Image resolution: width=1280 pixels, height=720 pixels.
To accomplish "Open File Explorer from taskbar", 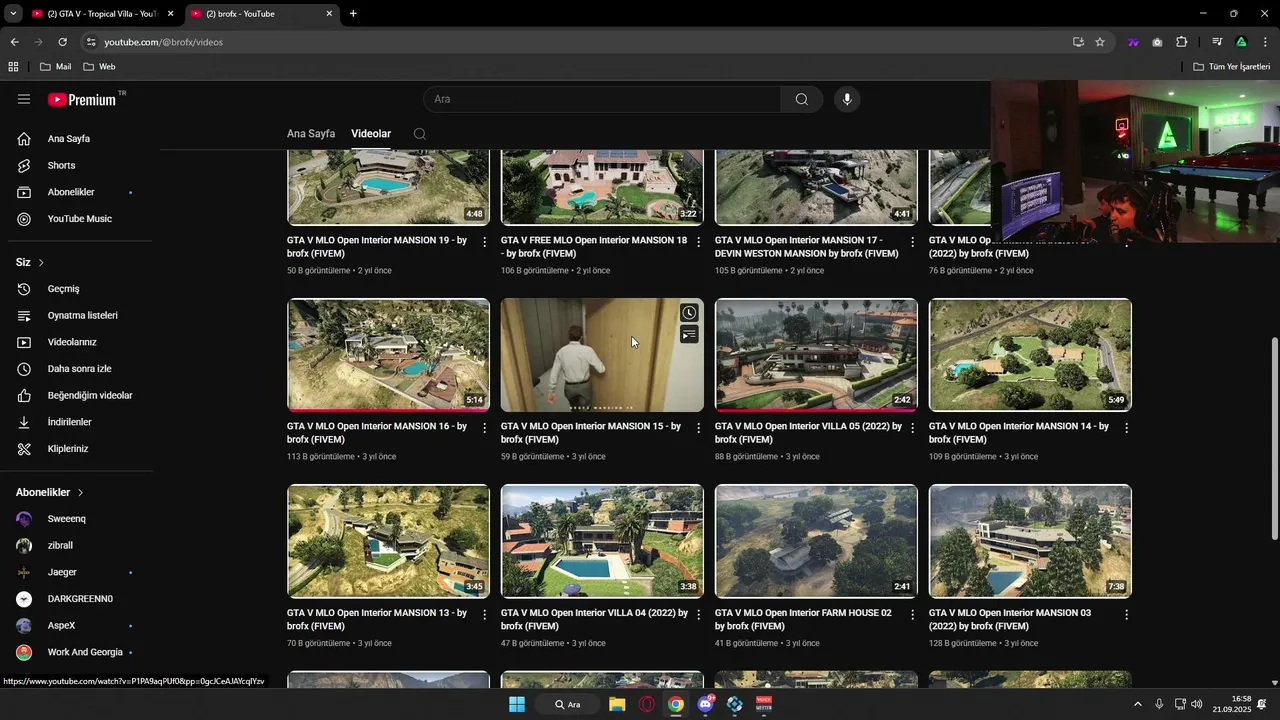I will 617,704.
